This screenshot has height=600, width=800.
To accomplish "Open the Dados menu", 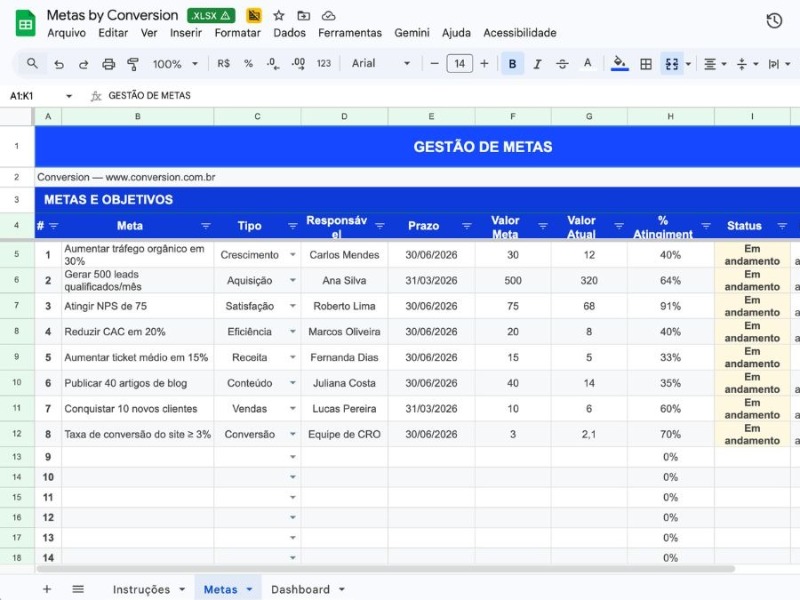I will 289,32.
